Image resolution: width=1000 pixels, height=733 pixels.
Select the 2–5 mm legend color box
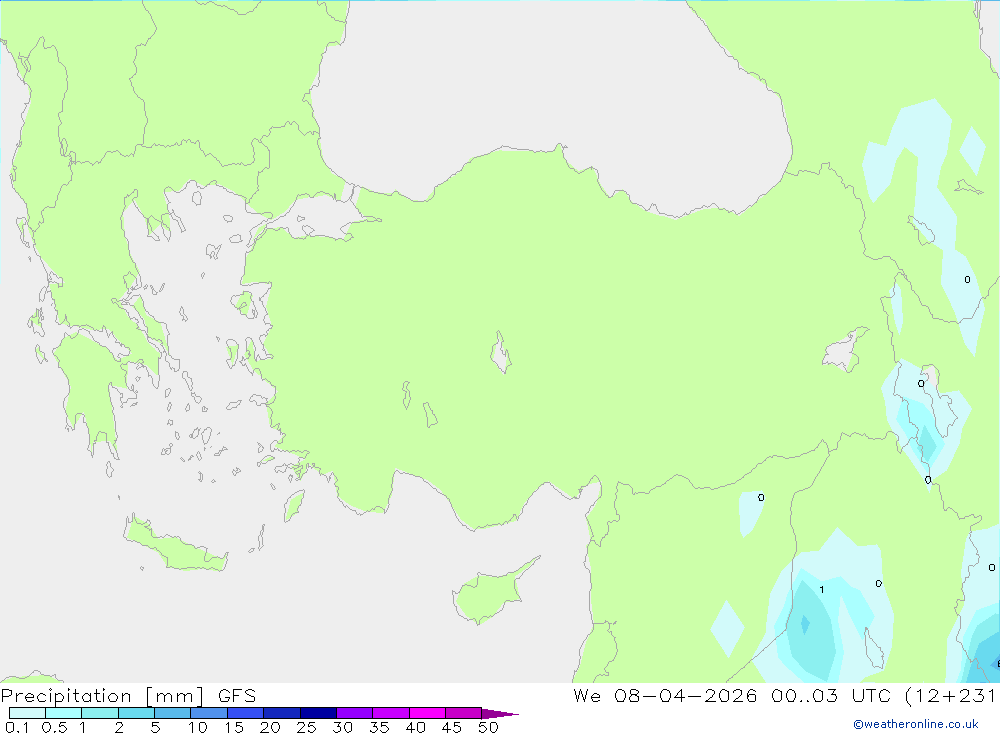tap(136, 713)
